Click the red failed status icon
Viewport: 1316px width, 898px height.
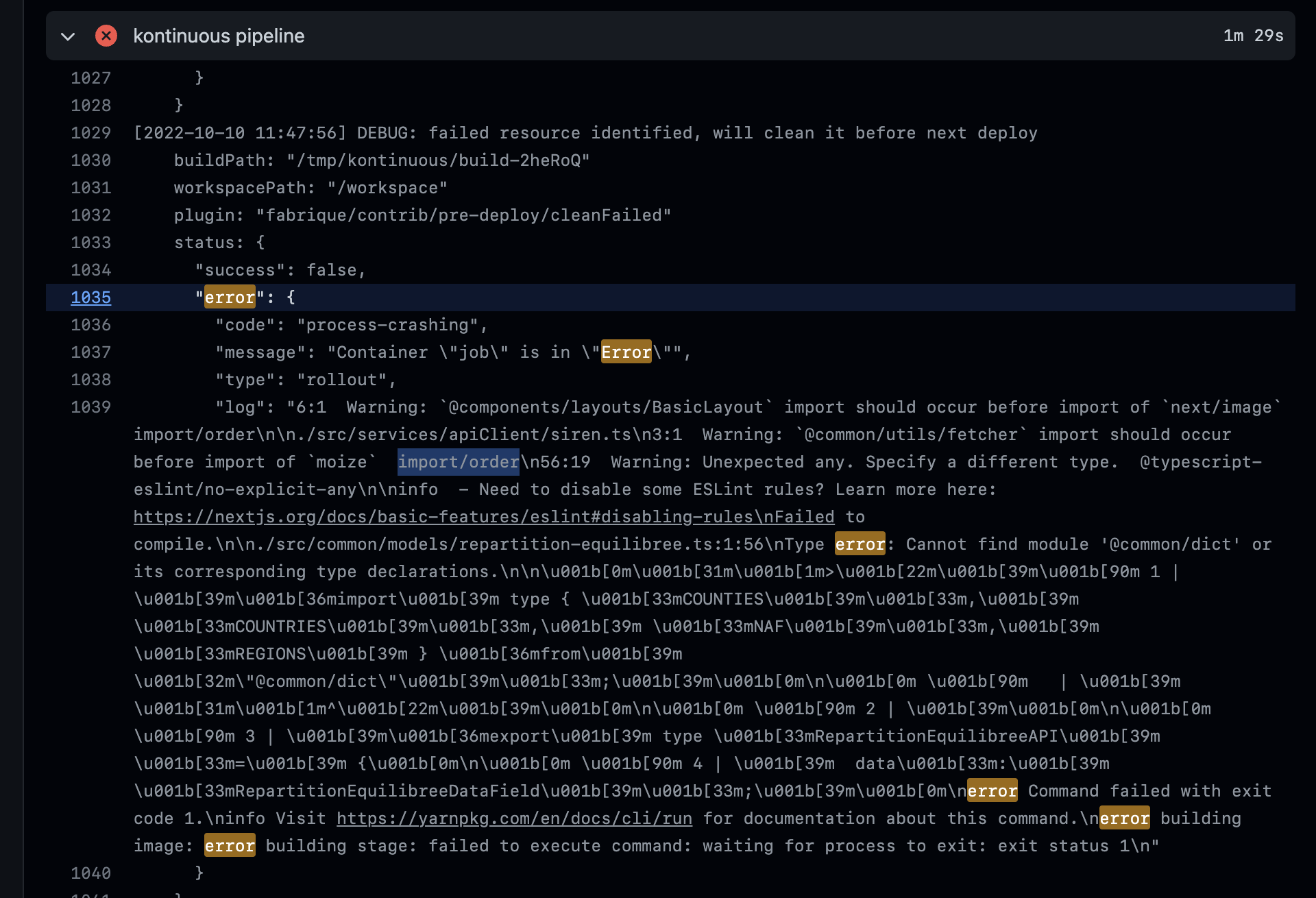tap(106, 36)
